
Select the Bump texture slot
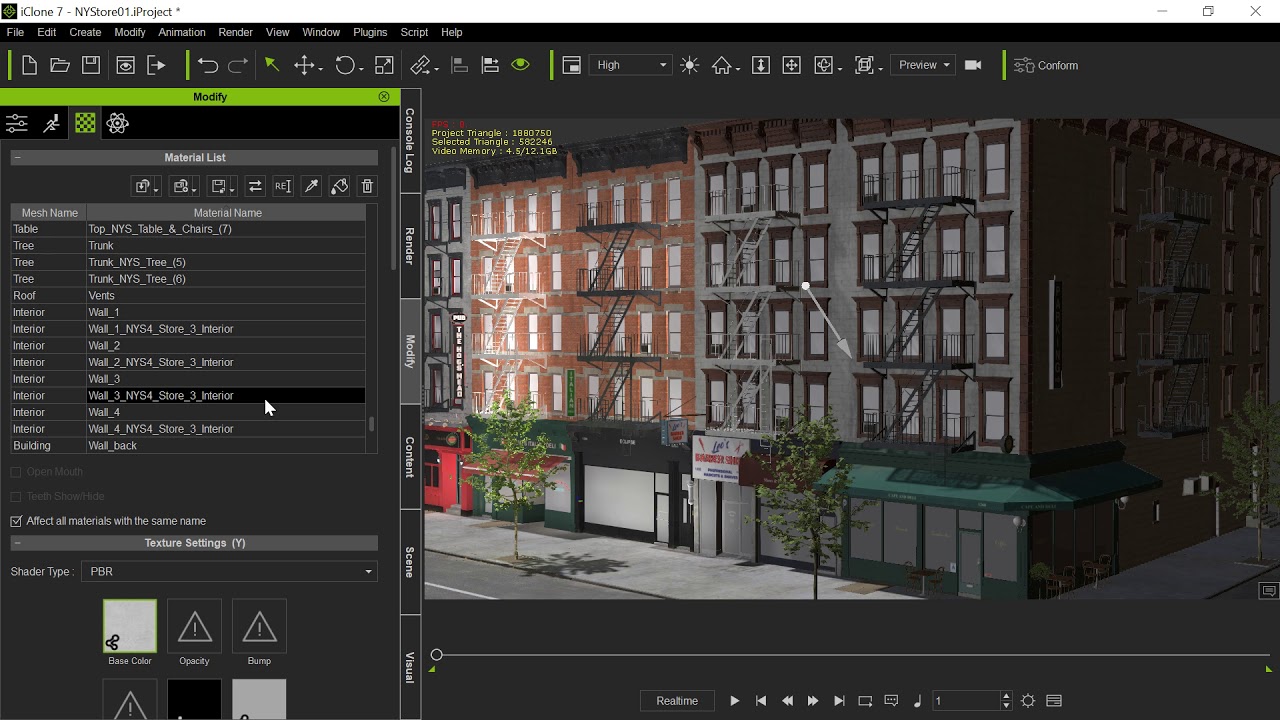[259, 626]
